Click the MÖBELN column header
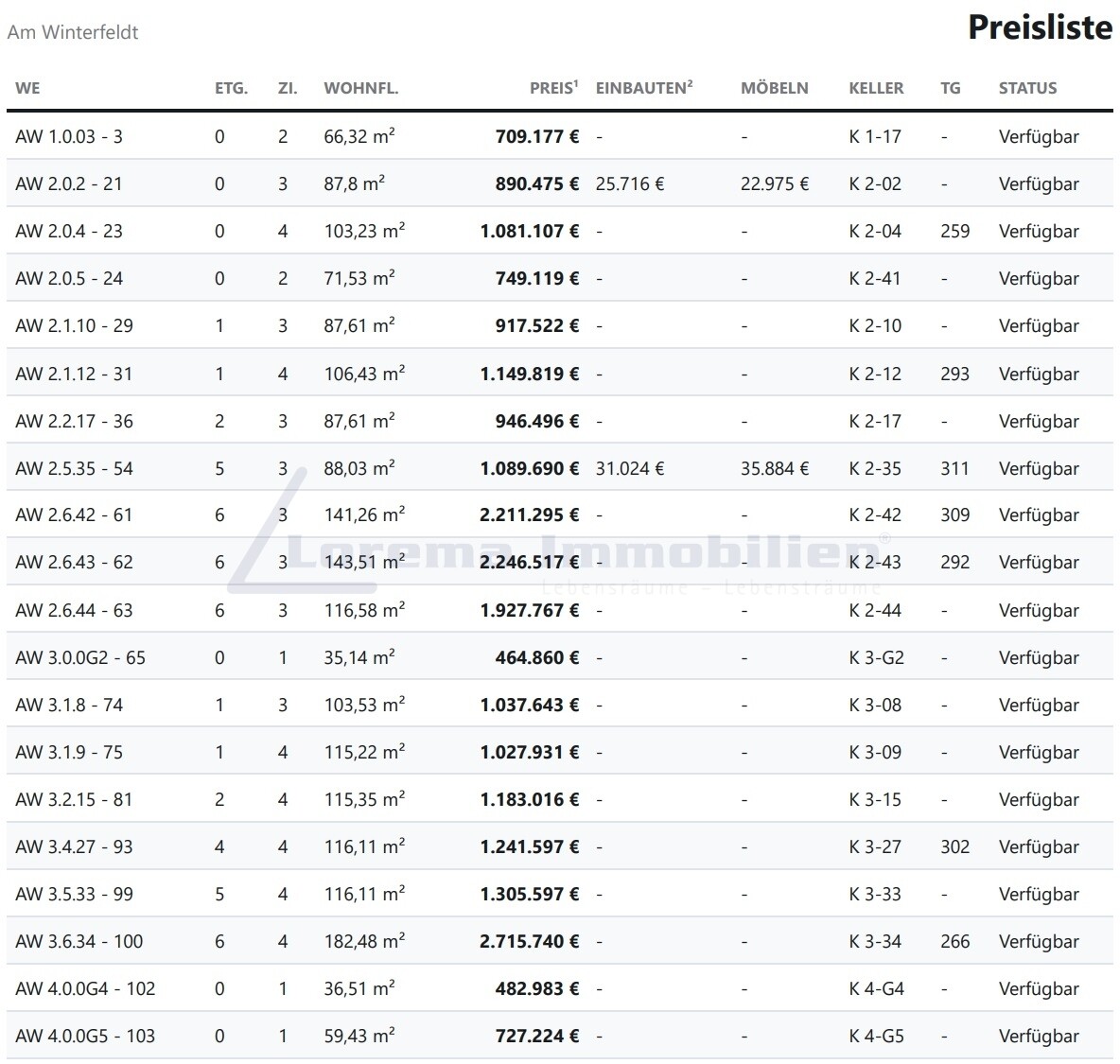 tap(775, 88)
